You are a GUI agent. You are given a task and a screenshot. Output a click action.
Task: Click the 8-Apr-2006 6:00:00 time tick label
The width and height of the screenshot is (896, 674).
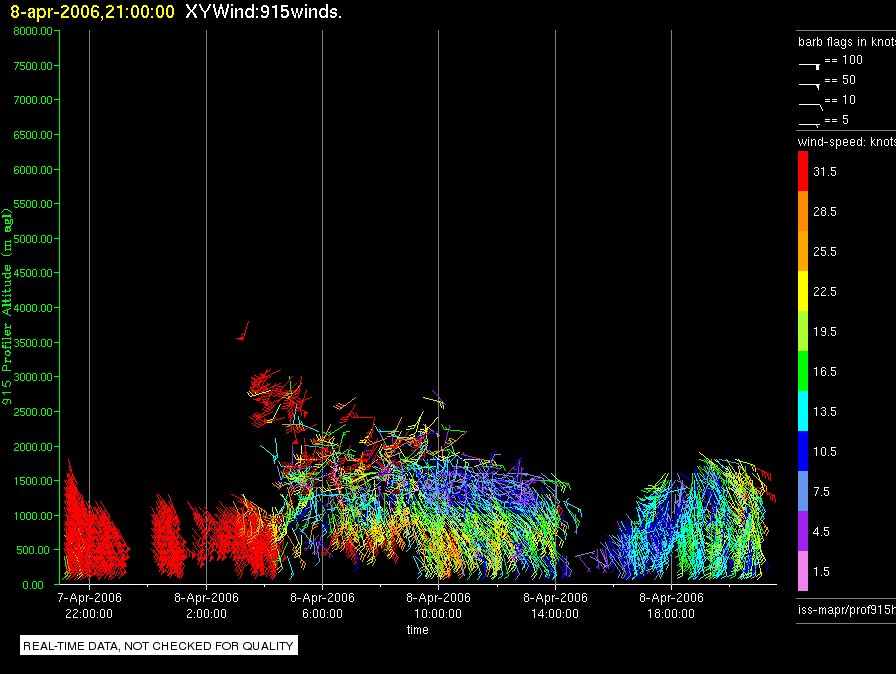[x=322, y=605]
